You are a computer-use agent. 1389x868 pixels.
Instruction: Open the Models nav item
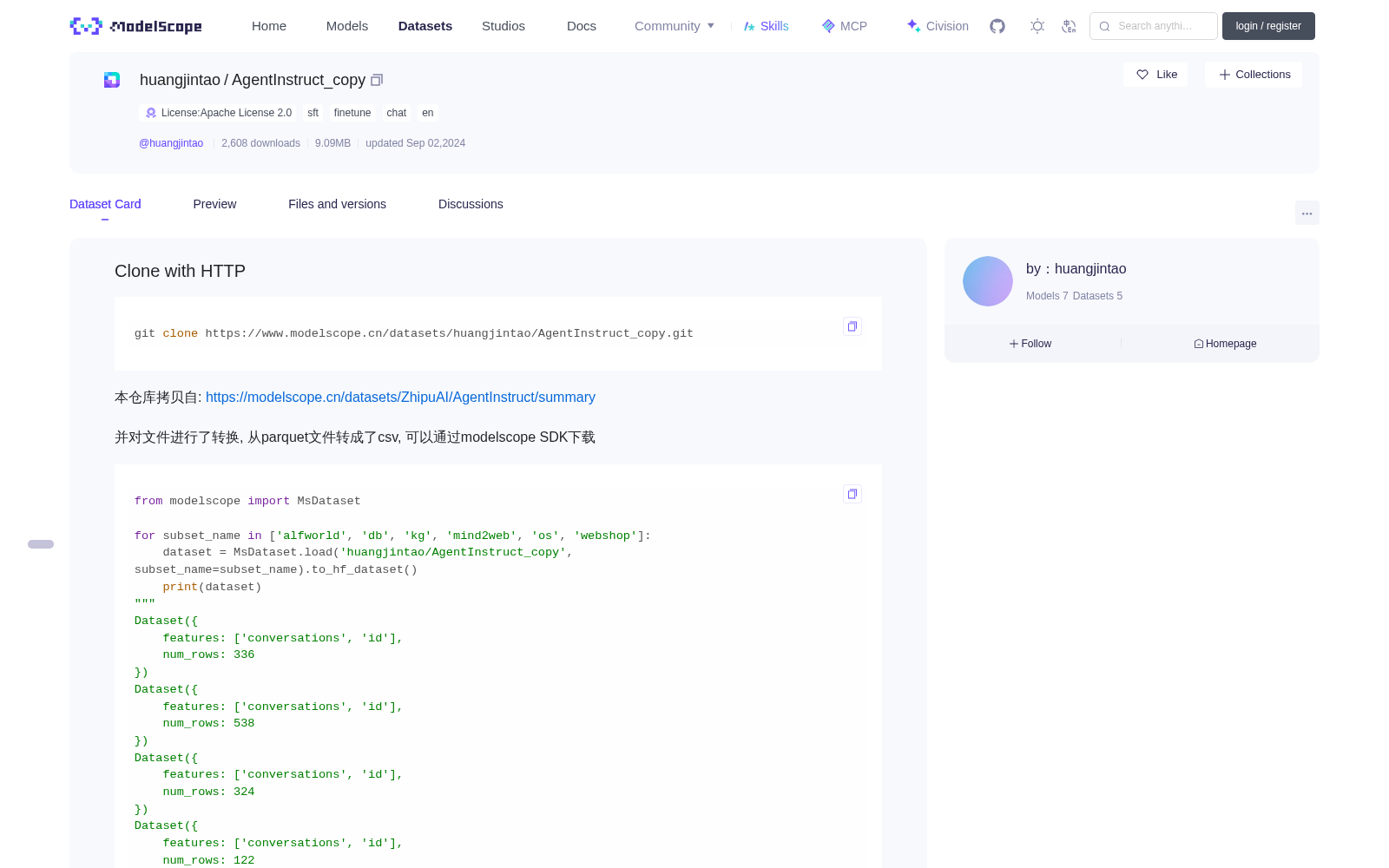347,26
